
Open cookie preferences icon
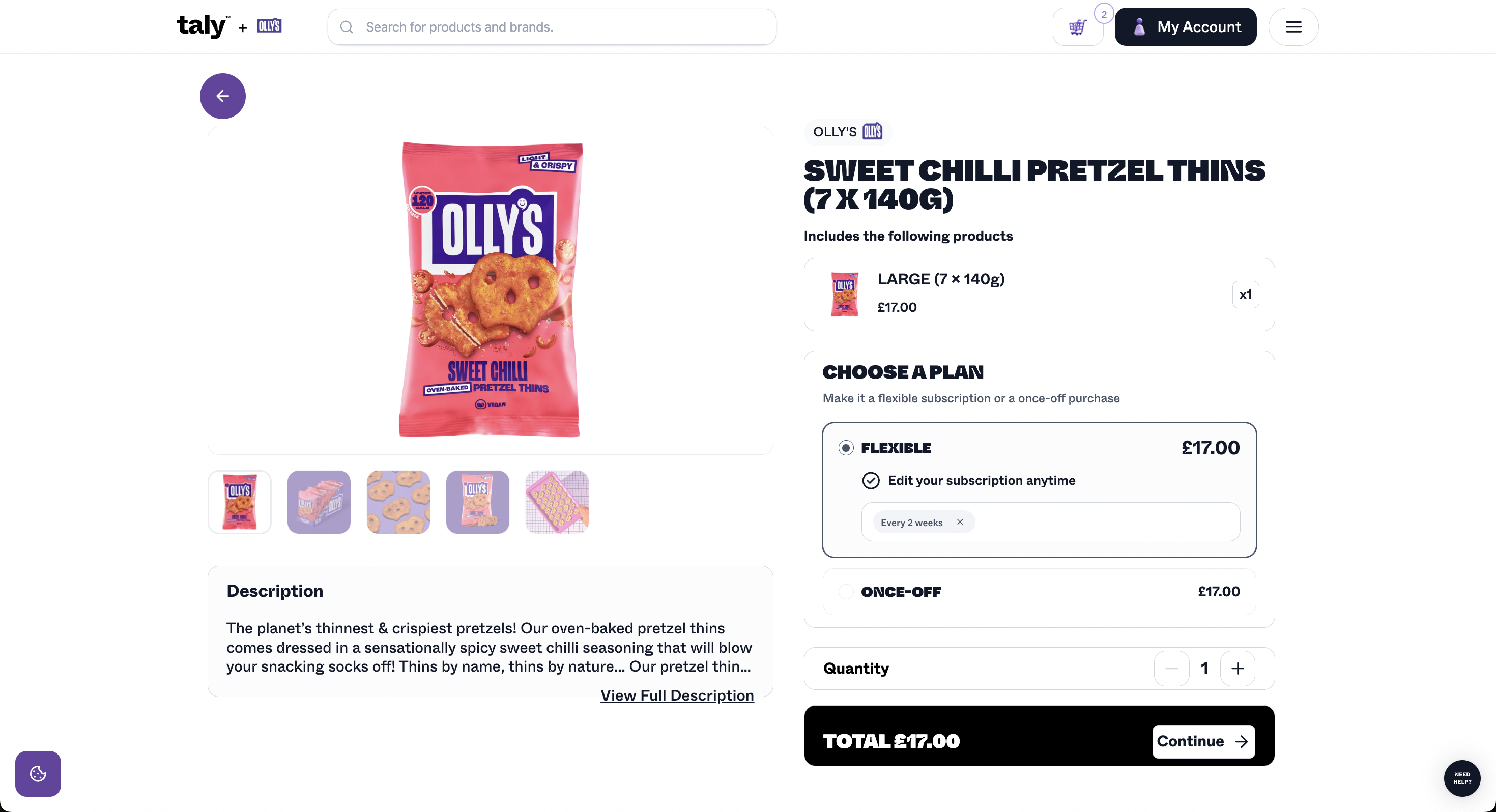(x=38, y=773)
